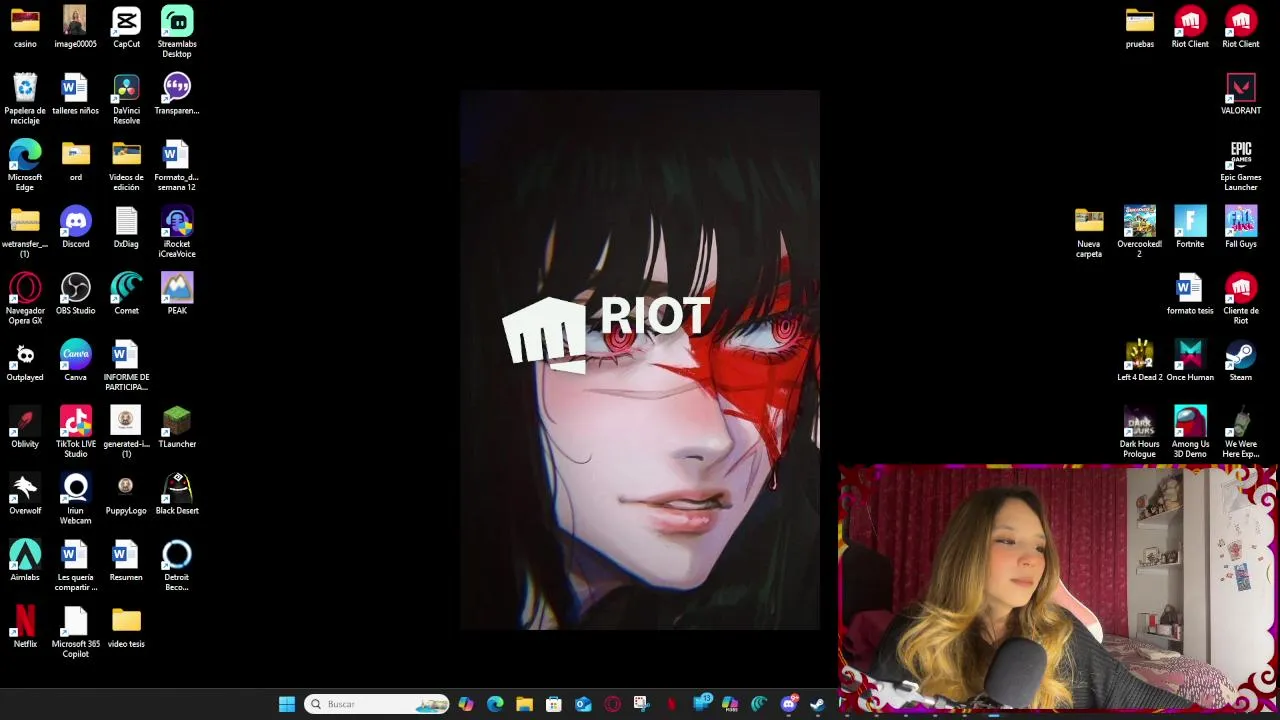Open the Netflix desktop shortcut

pyautogui.click(x=25, y=628)
